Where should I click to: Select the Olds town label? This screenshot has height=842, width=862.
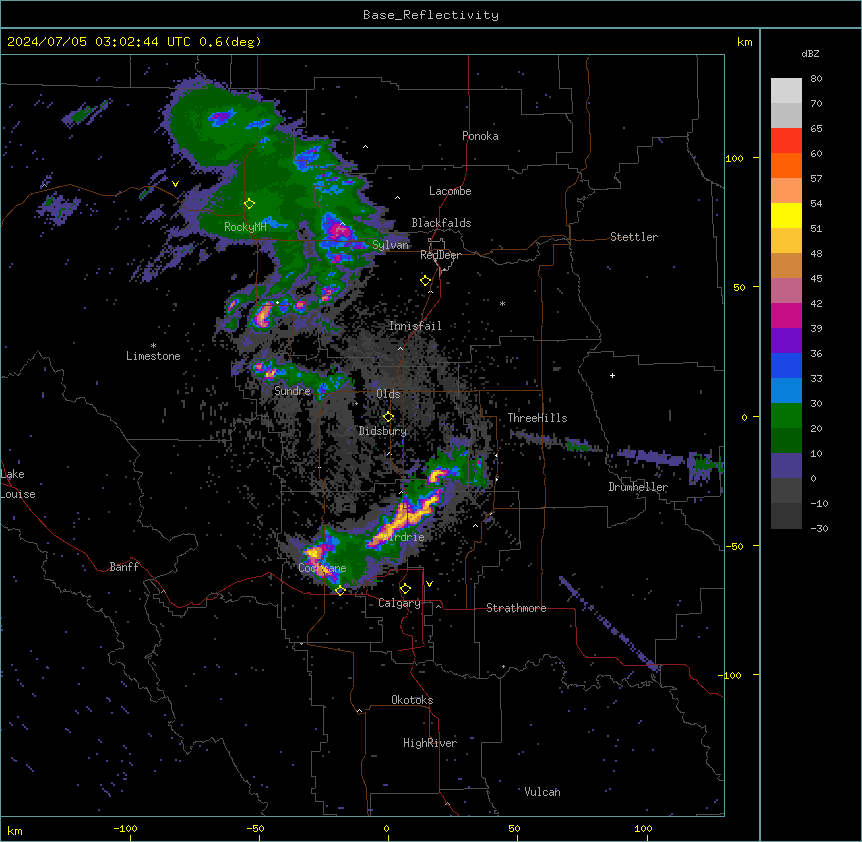coord(389,394)
